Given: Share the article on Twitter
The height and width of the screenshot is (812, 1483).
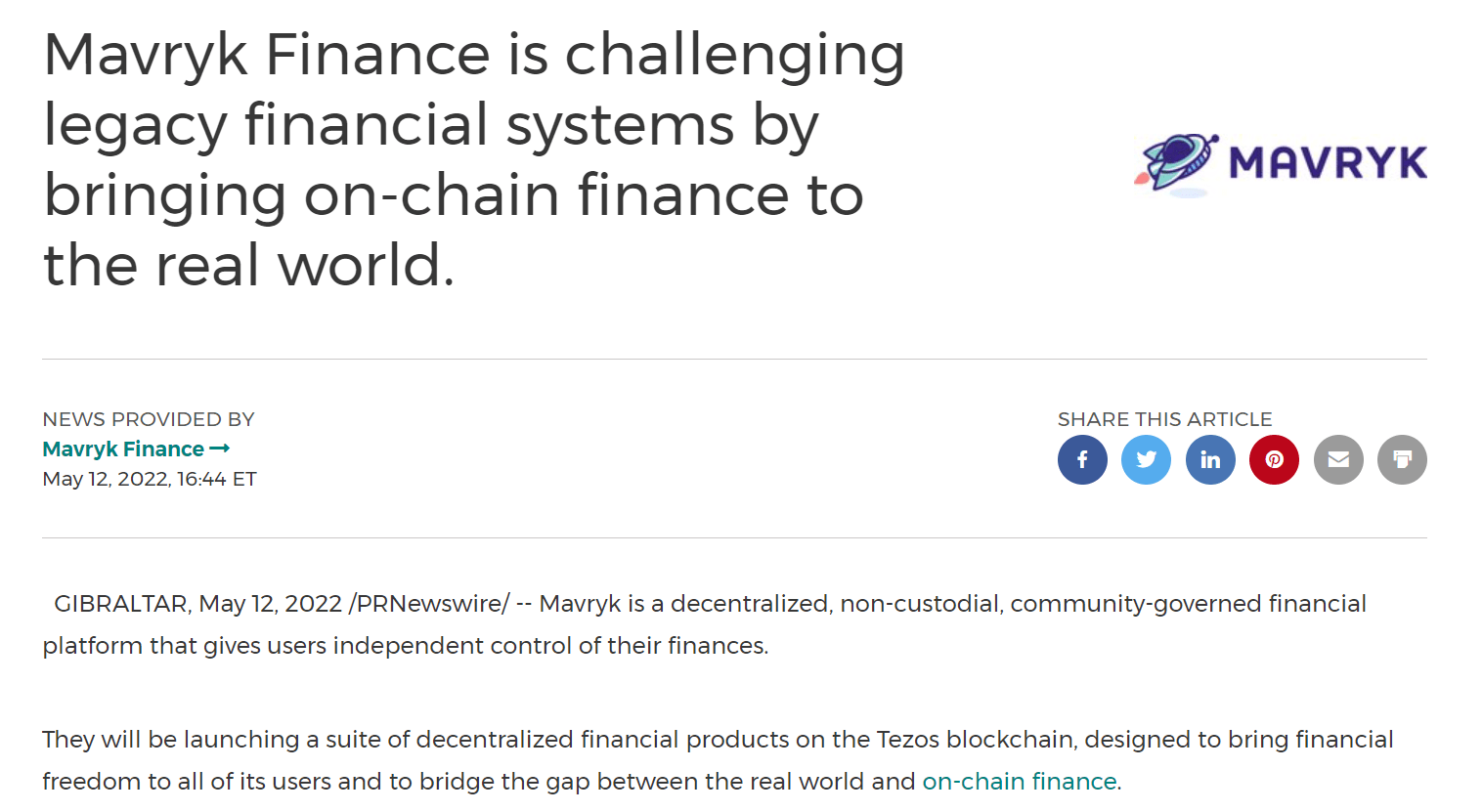Looking at the screenshot, I should coord(1146,460).
